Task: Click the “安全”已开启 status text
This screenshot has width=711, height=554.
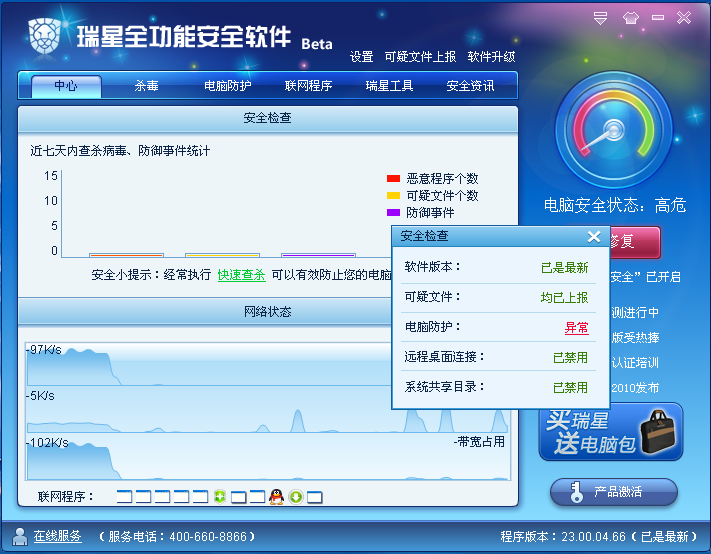Action: (645, 277)
